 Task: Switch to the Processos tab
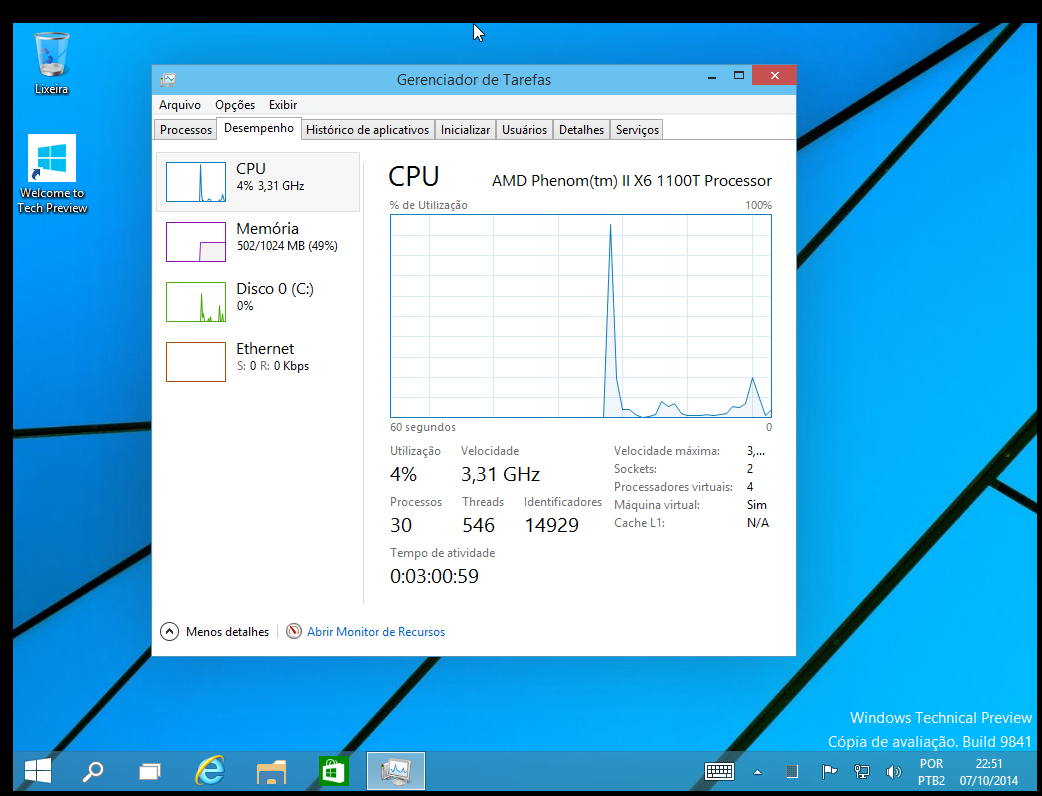185,130
